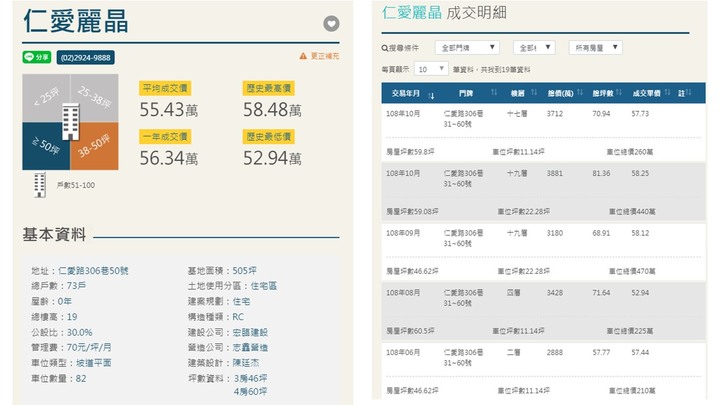Click the building icon in chart center
The width and height of the screenshot is (720, 405).
pyautogui.click(x=71, y=122)
